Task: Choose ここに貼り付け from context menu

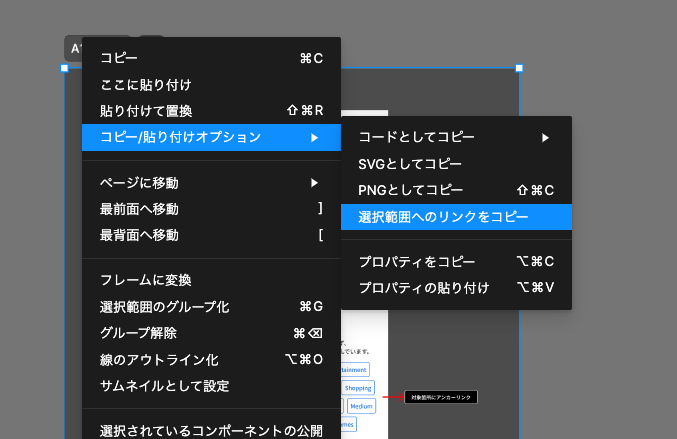Action: [x=211, y=85]
